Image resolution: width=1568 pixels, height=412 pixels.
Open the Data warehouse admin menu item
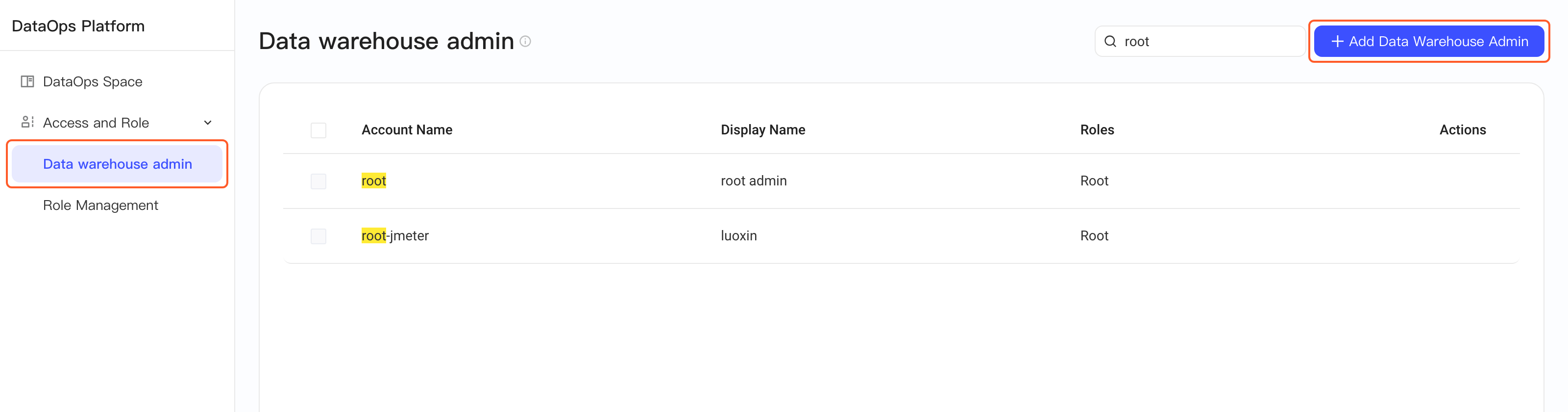(117, 164)
